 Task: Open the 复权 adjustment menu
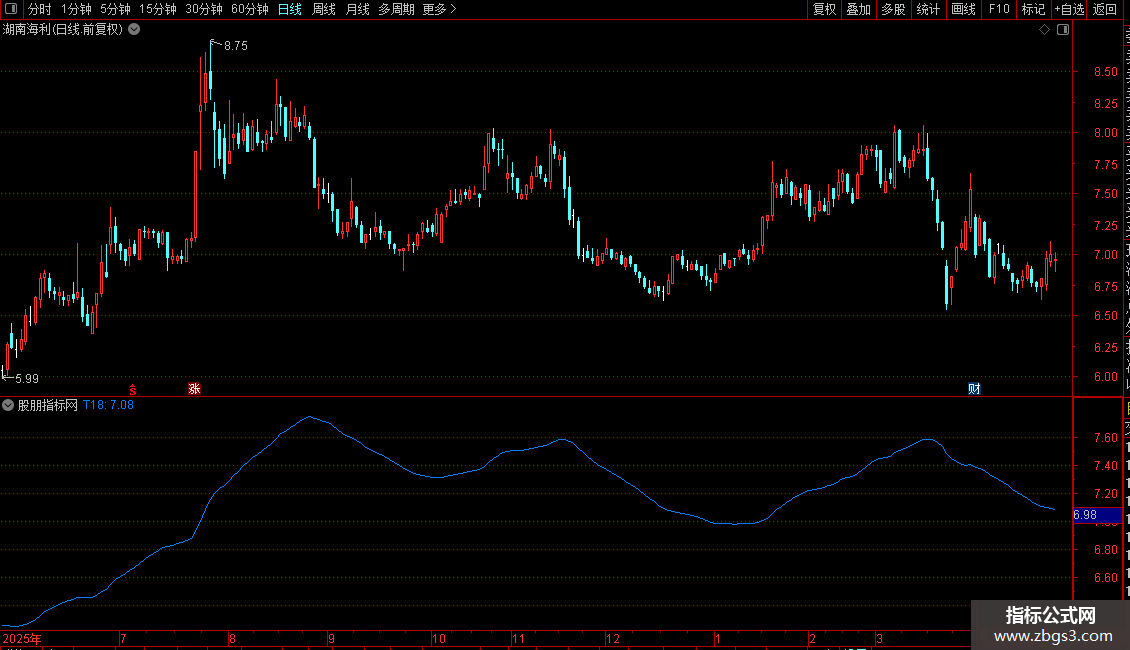[x=824, y=9]
